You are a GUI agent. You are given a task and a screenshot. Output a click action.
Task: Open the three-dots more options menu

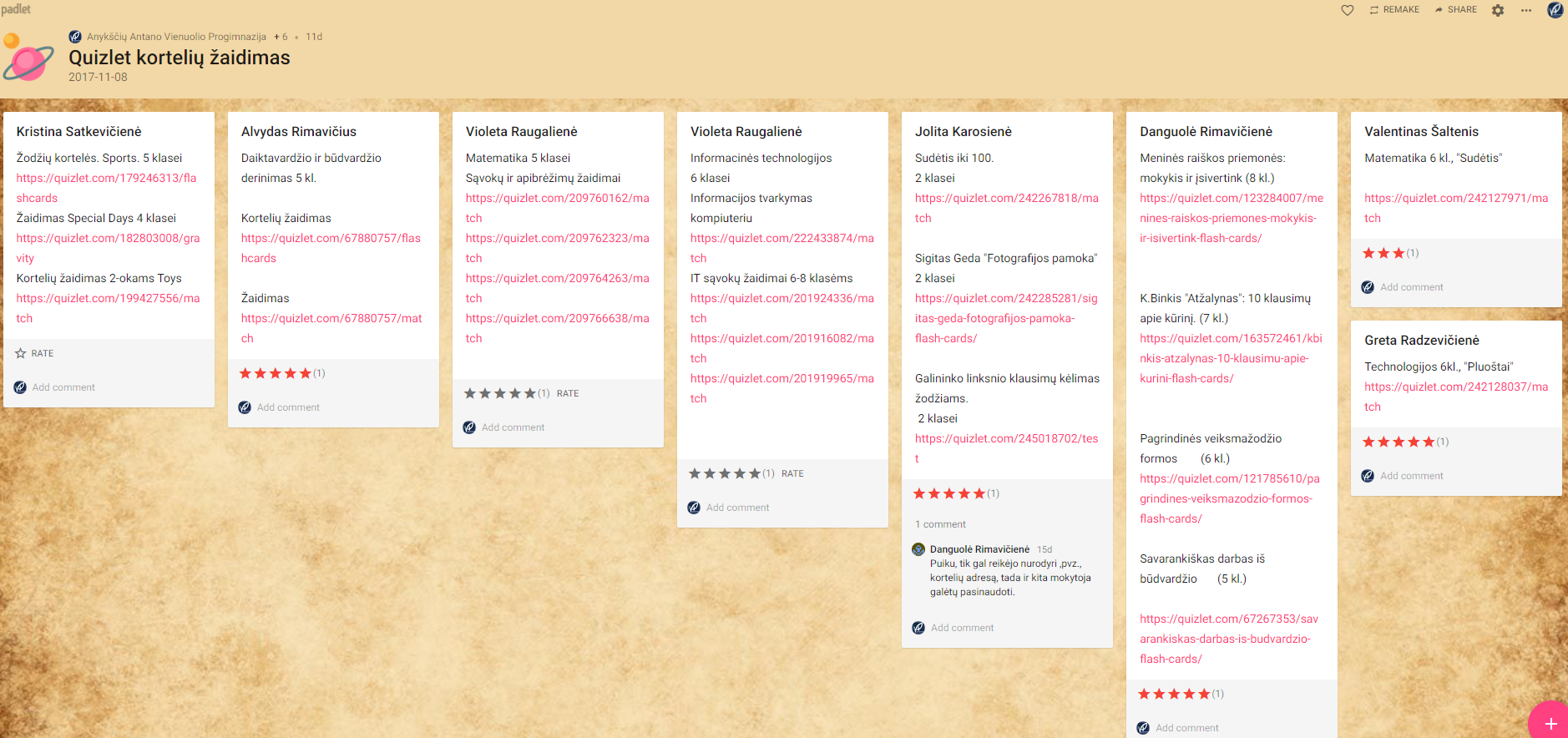pos(1526,10)
